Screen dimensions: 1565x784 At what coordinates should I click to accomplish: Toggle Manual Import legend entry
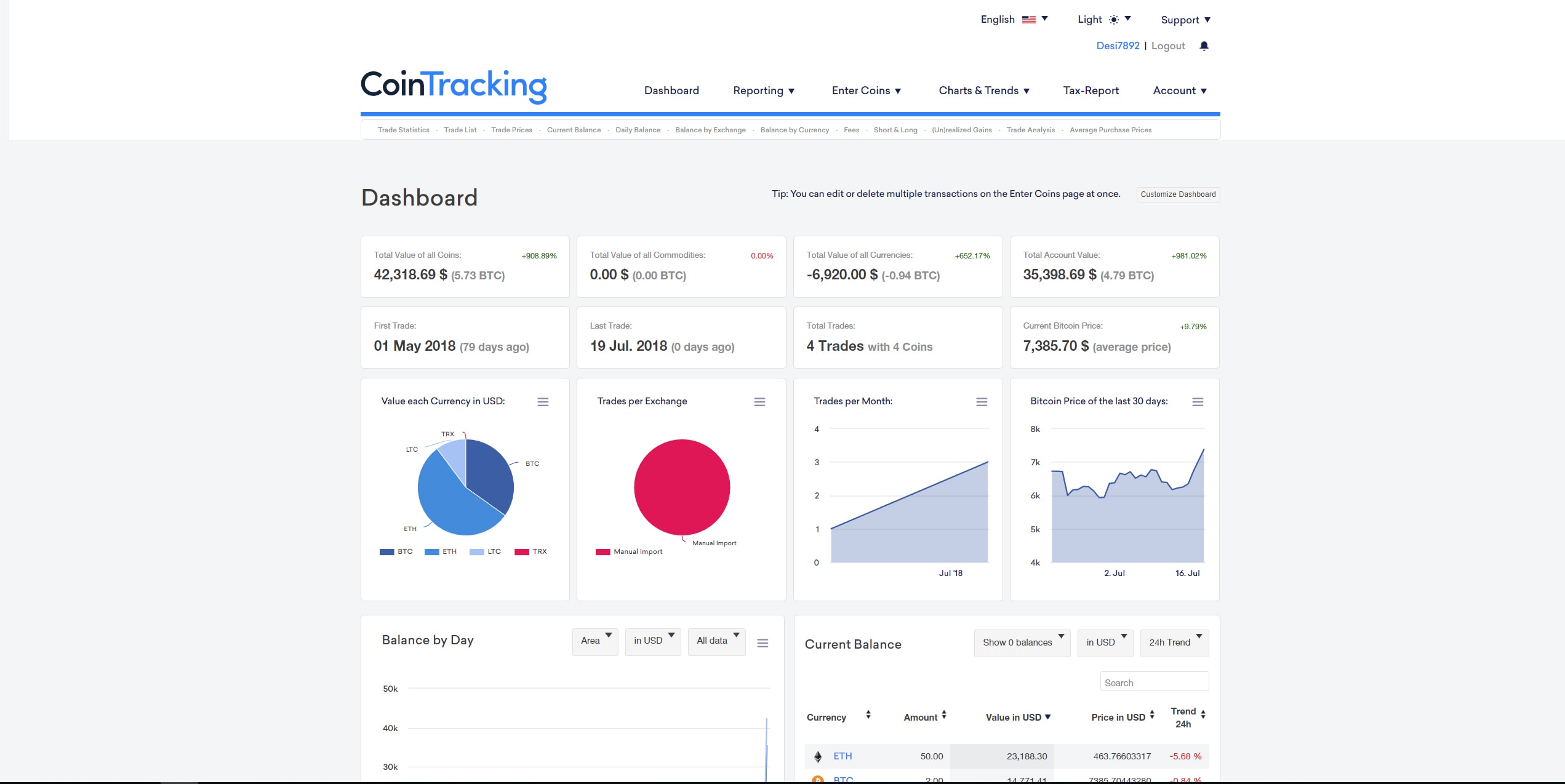[629, 551]
